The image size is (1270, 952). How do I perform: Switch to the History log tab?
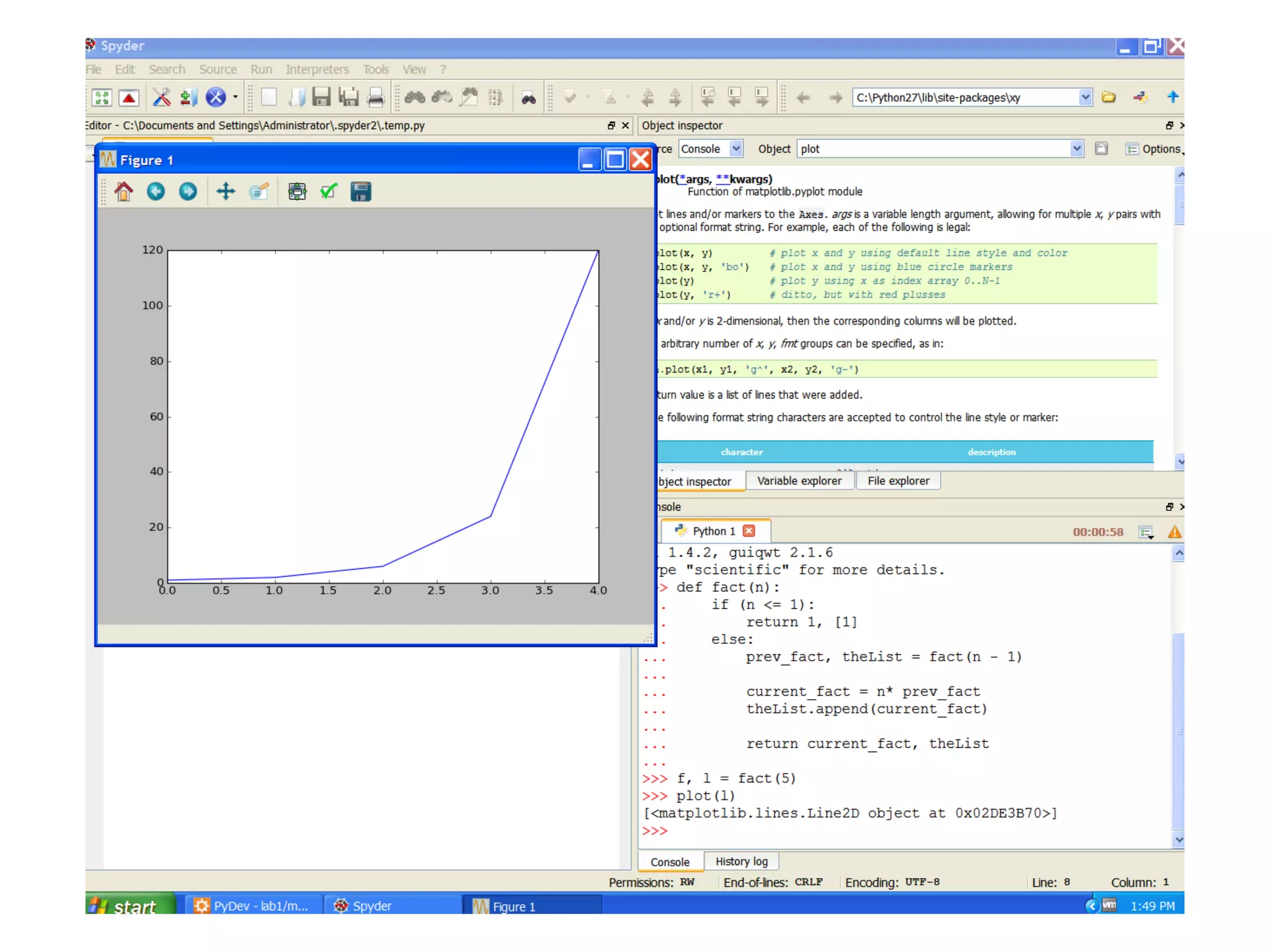point(741,862)
